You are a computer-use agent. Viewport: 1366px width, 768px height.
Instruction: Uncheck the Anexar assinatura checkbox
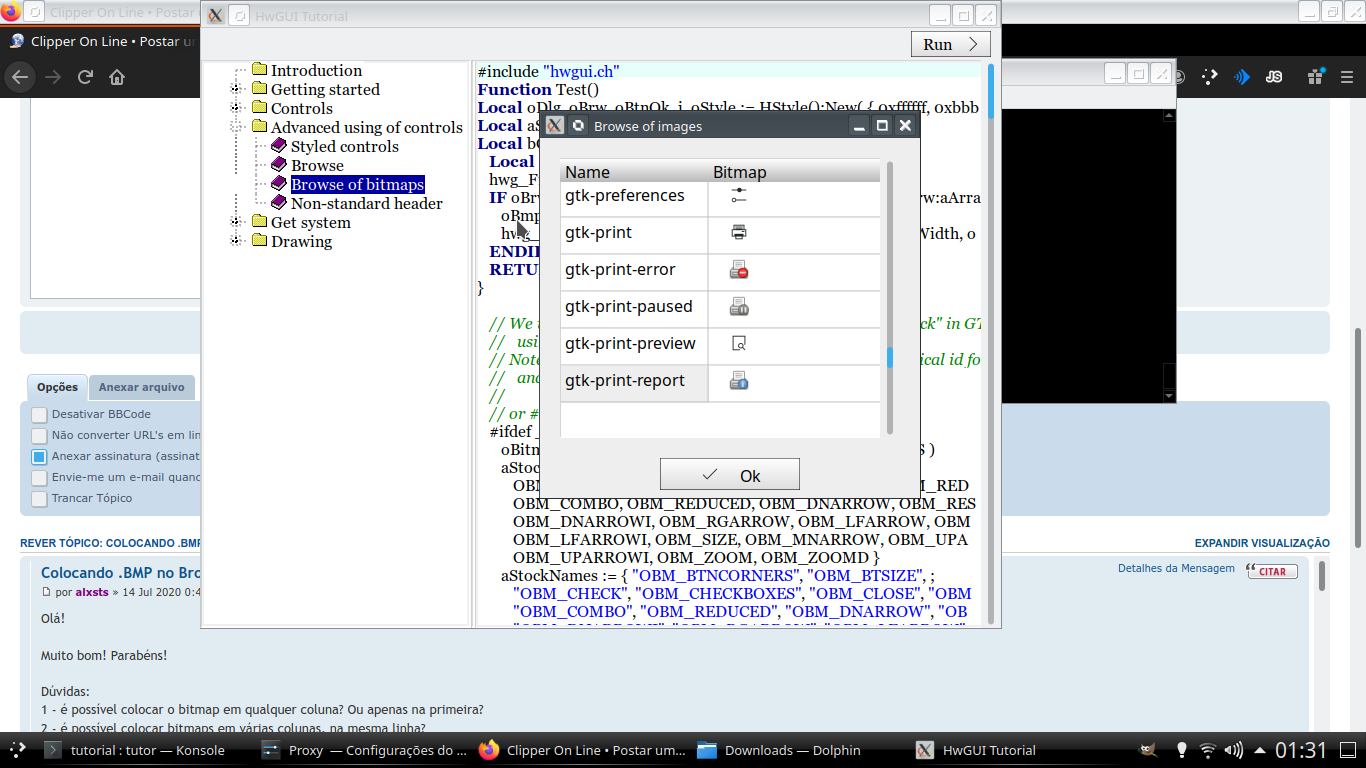pos(39,457)
